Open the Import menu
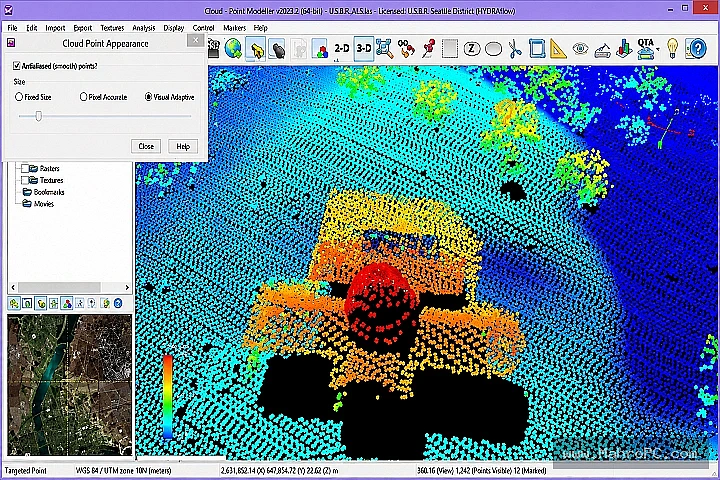720x480 pixels. tap(55, 28)
